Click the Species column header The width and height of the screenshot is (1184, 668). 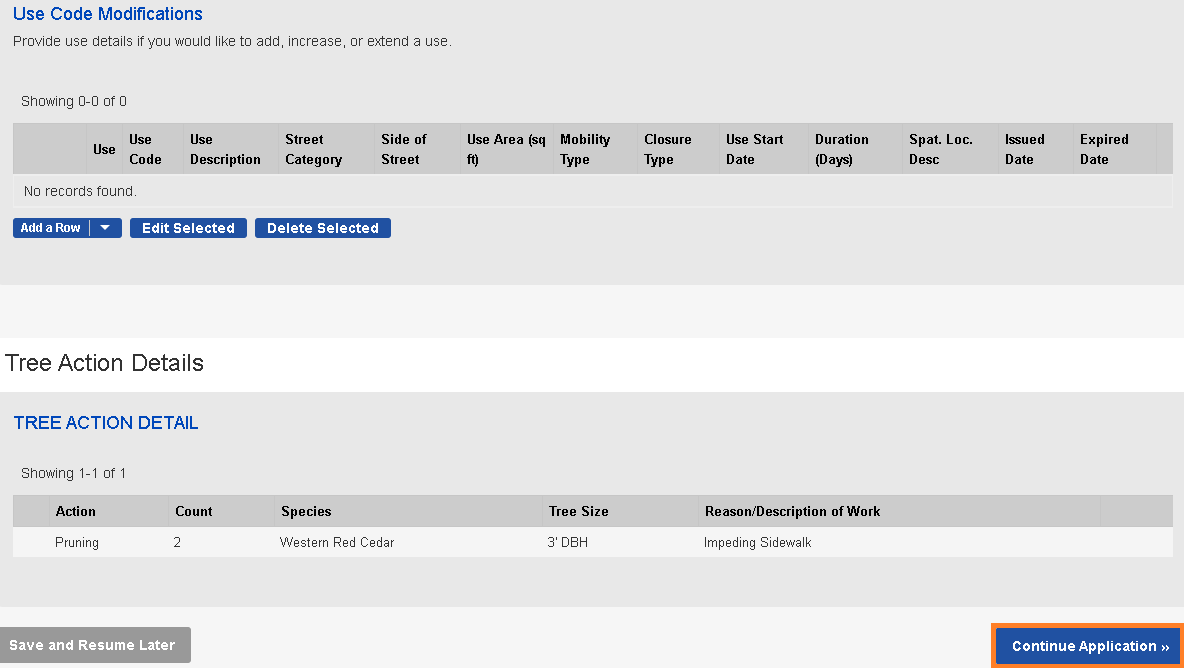[306, 511]
